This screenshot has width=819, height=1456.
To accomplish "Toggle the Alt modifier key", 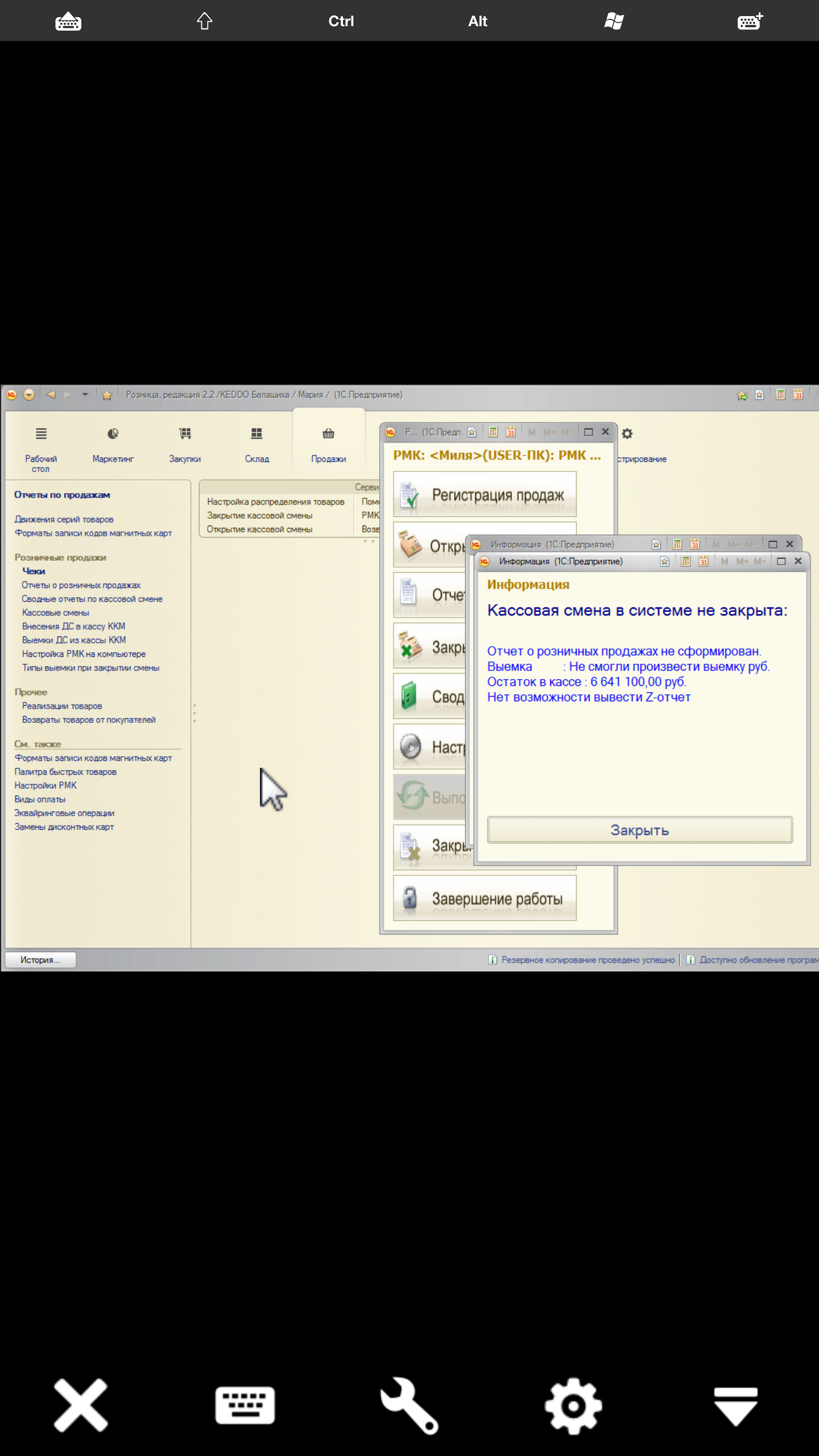I will click(477, 21).
